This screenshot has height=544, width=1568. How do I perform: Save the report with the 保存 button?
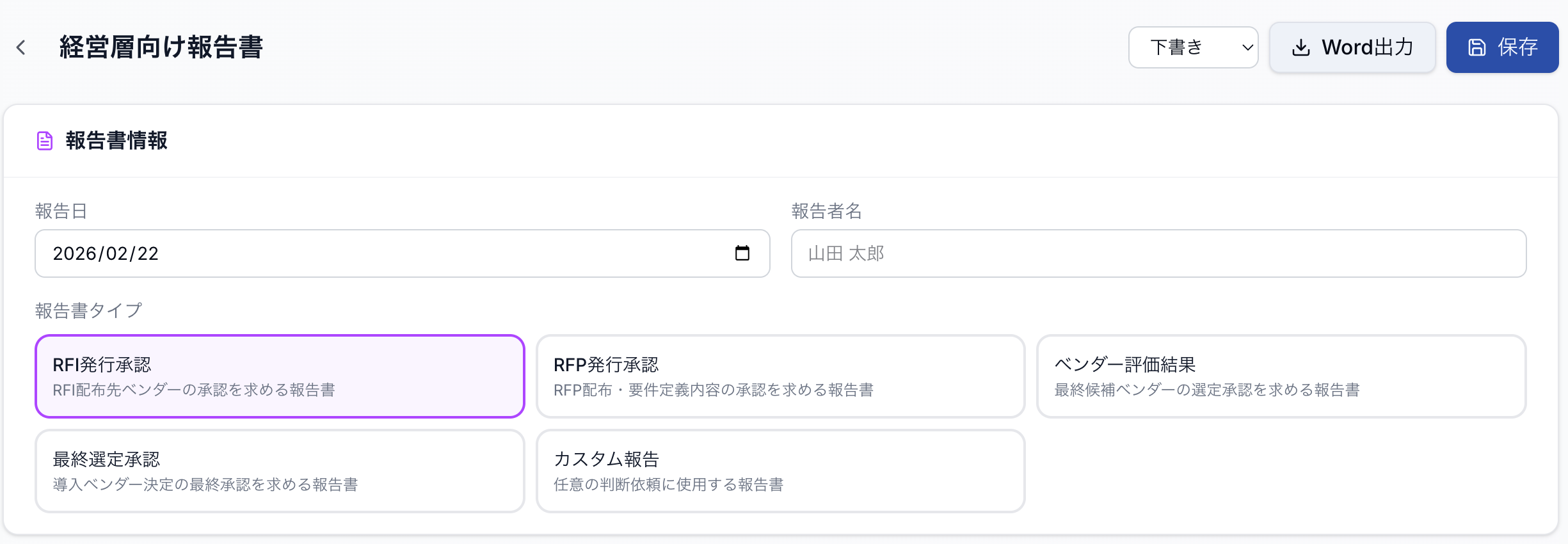tap(1503, 47)
